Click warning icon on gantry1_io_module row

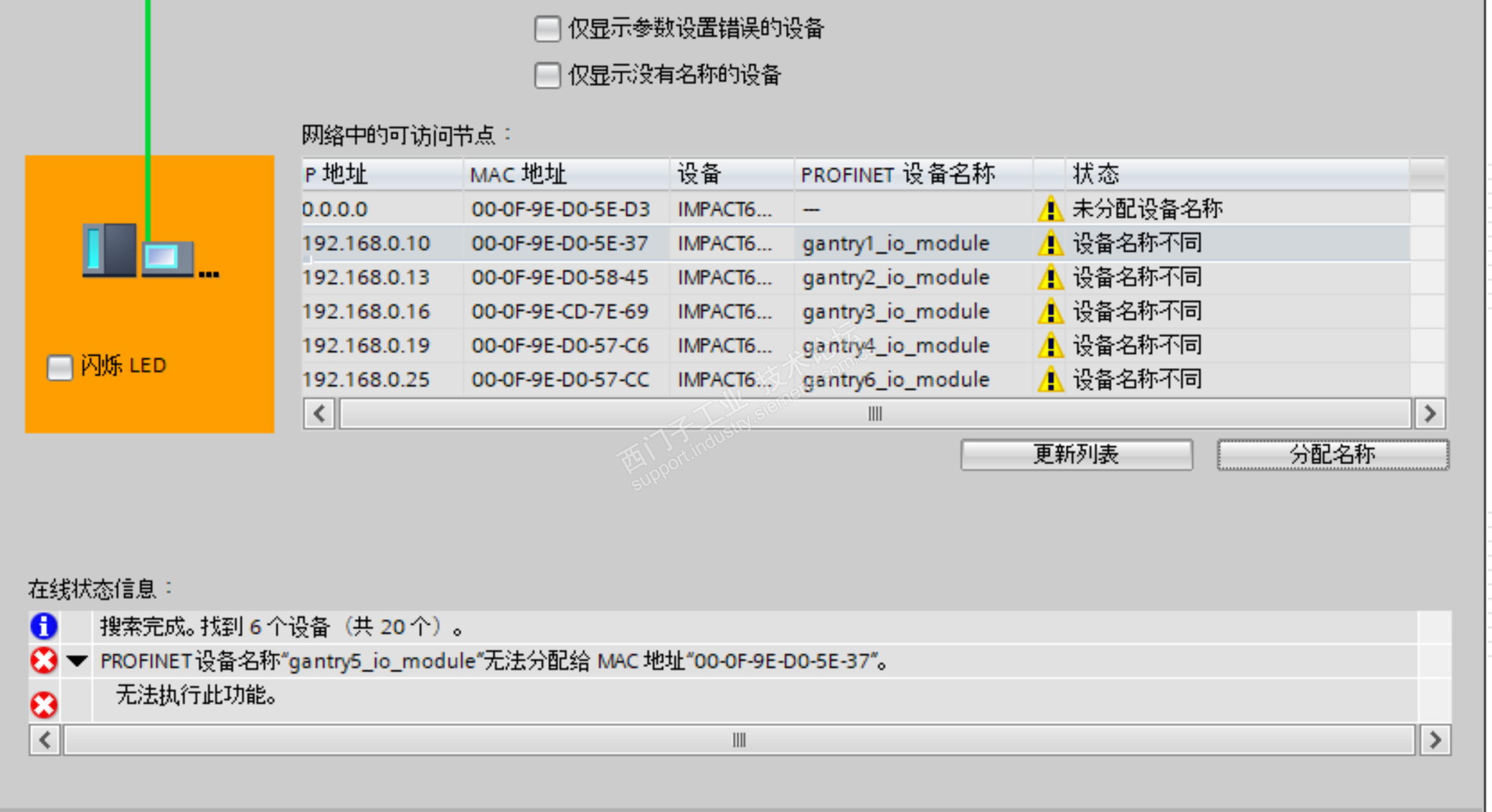pos(1050,244)
